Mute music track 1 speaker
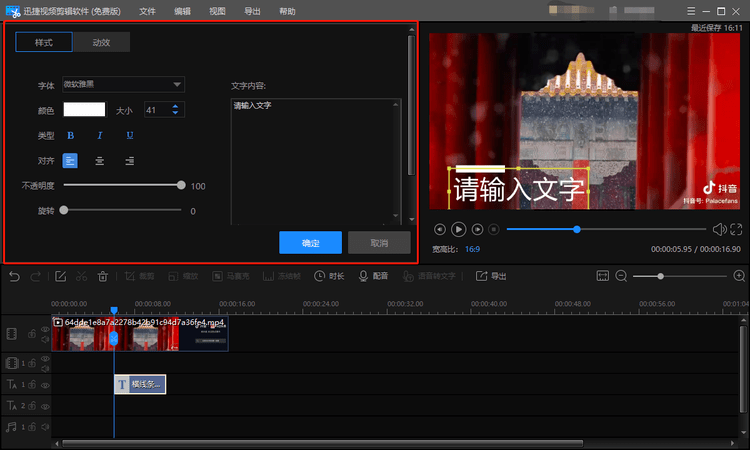Viewport: 750px width, 450px height. tap(45, 427)
